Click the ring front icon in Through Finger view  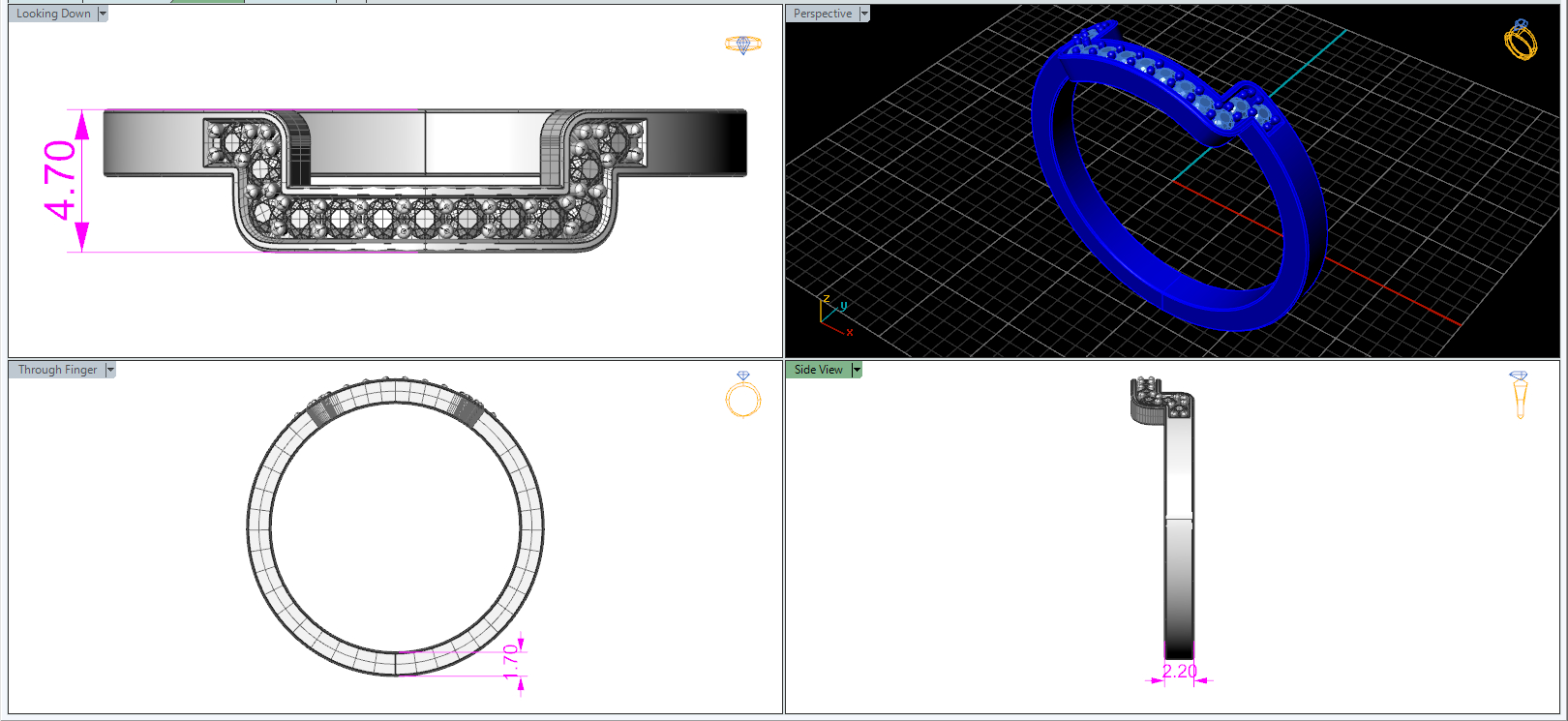point(743,394)
